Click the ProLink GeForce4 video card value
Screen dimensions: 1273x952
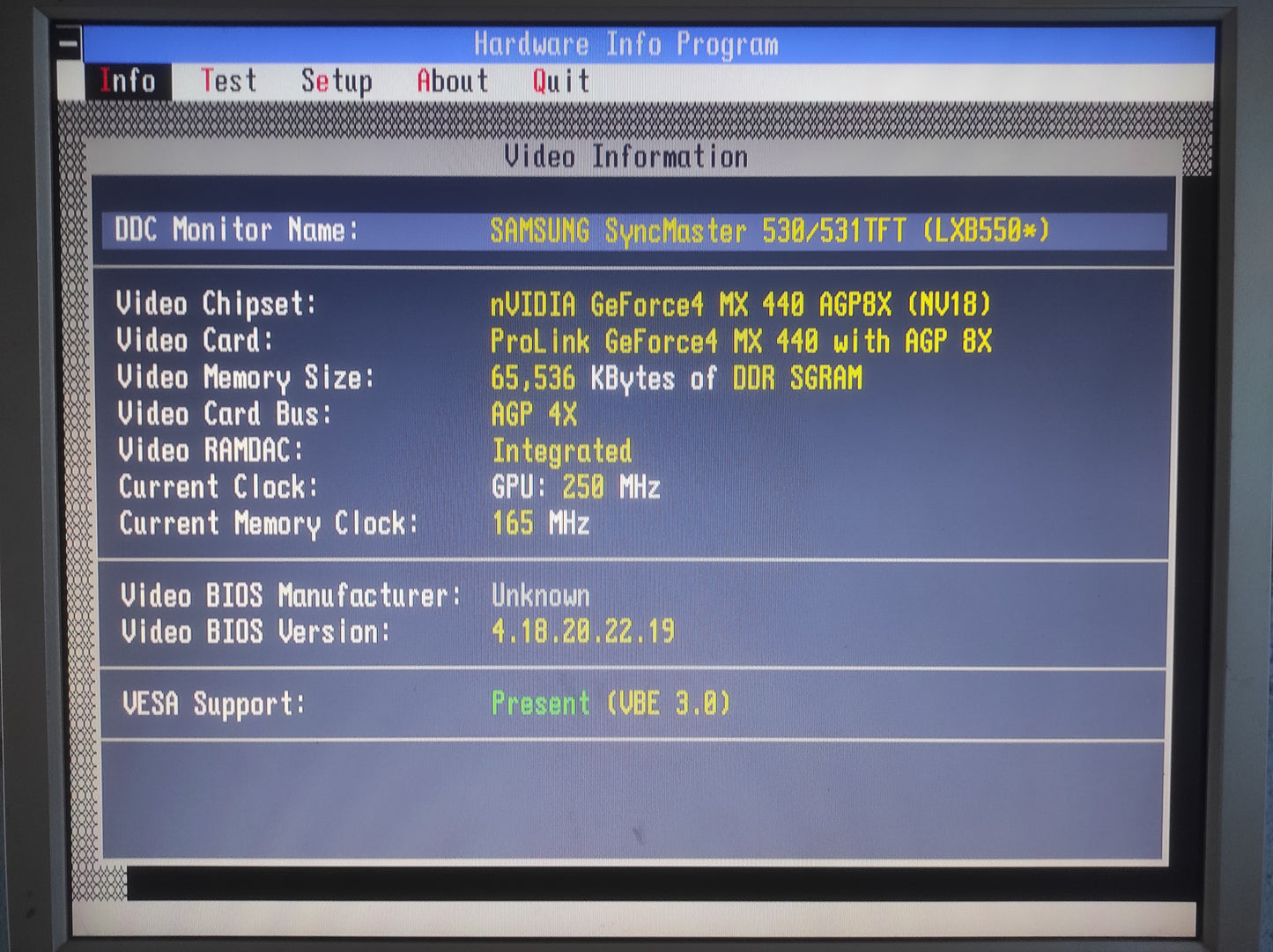[740, 341]
